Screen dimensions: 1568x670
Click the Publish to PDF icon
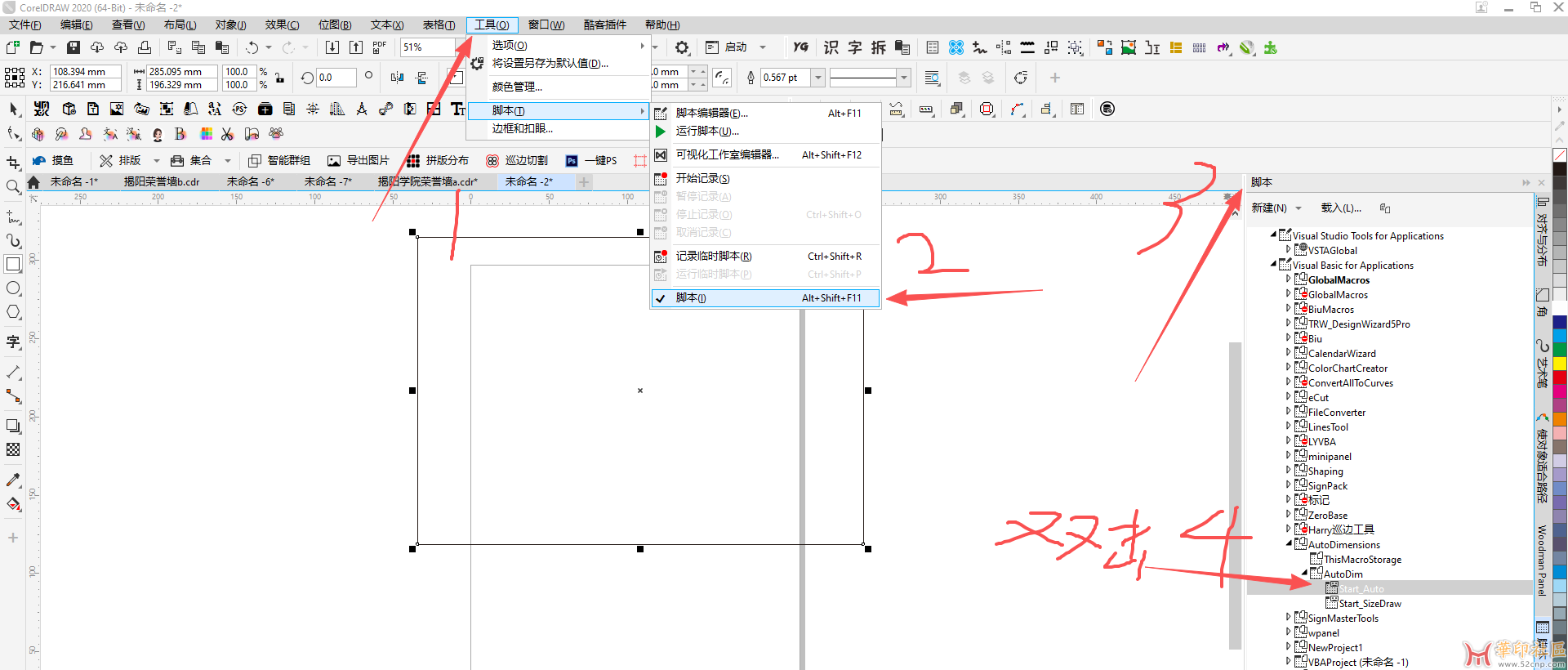pyautogui.click(x=379, y=47)
